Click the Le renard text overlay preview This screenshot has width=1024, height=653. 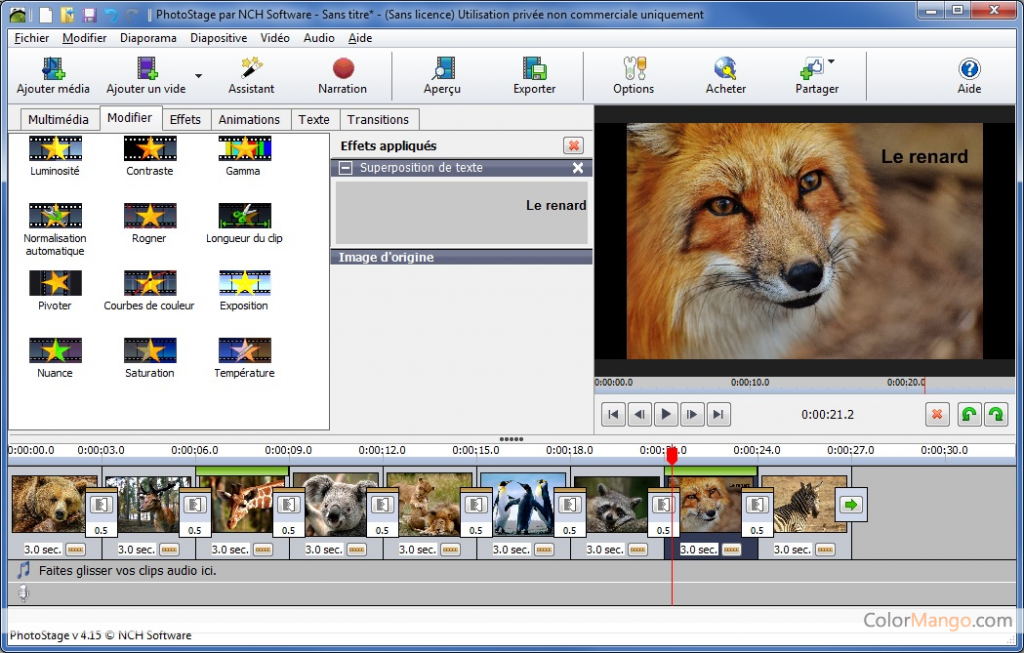[461, 212]
